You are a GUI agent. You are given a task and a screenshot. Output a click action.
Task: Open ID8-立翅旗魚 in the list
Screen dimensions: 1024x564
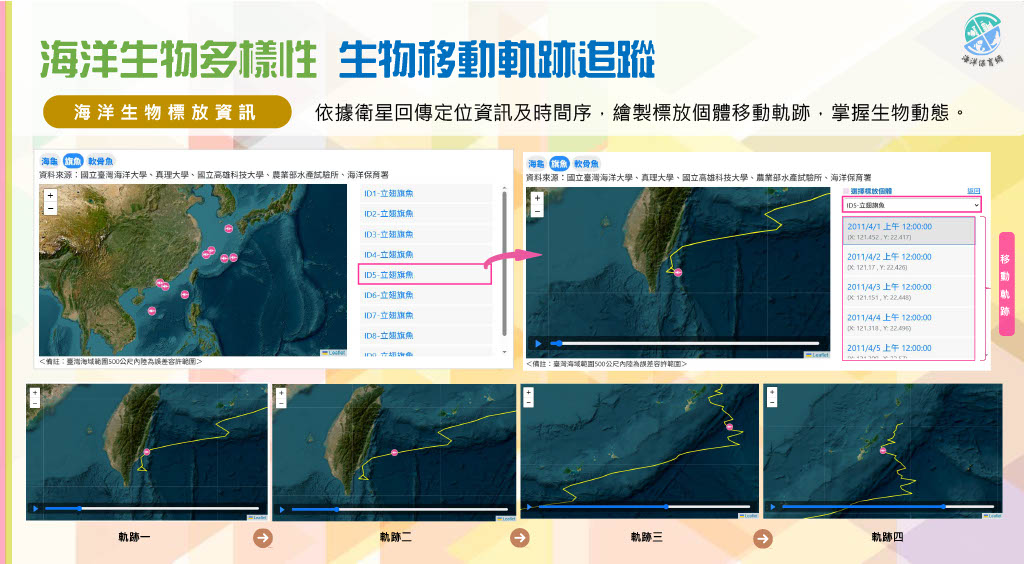click(x=426, y=336)
